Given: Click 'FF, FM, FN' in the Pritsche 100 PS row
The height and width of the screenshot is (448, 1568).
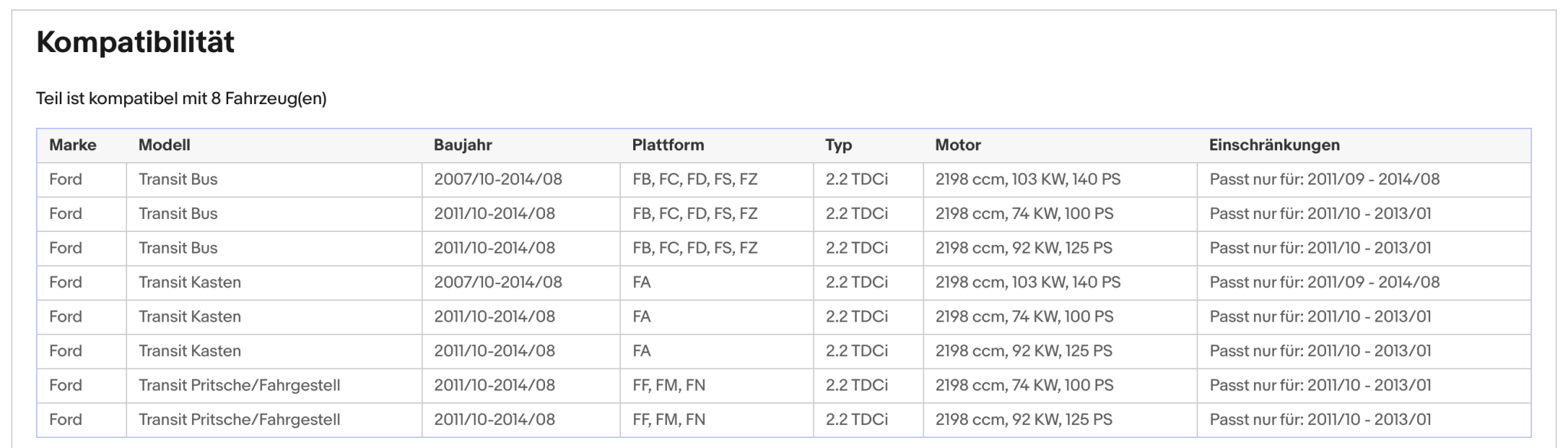Looking at the screenshot, I should tap(668, 385).
